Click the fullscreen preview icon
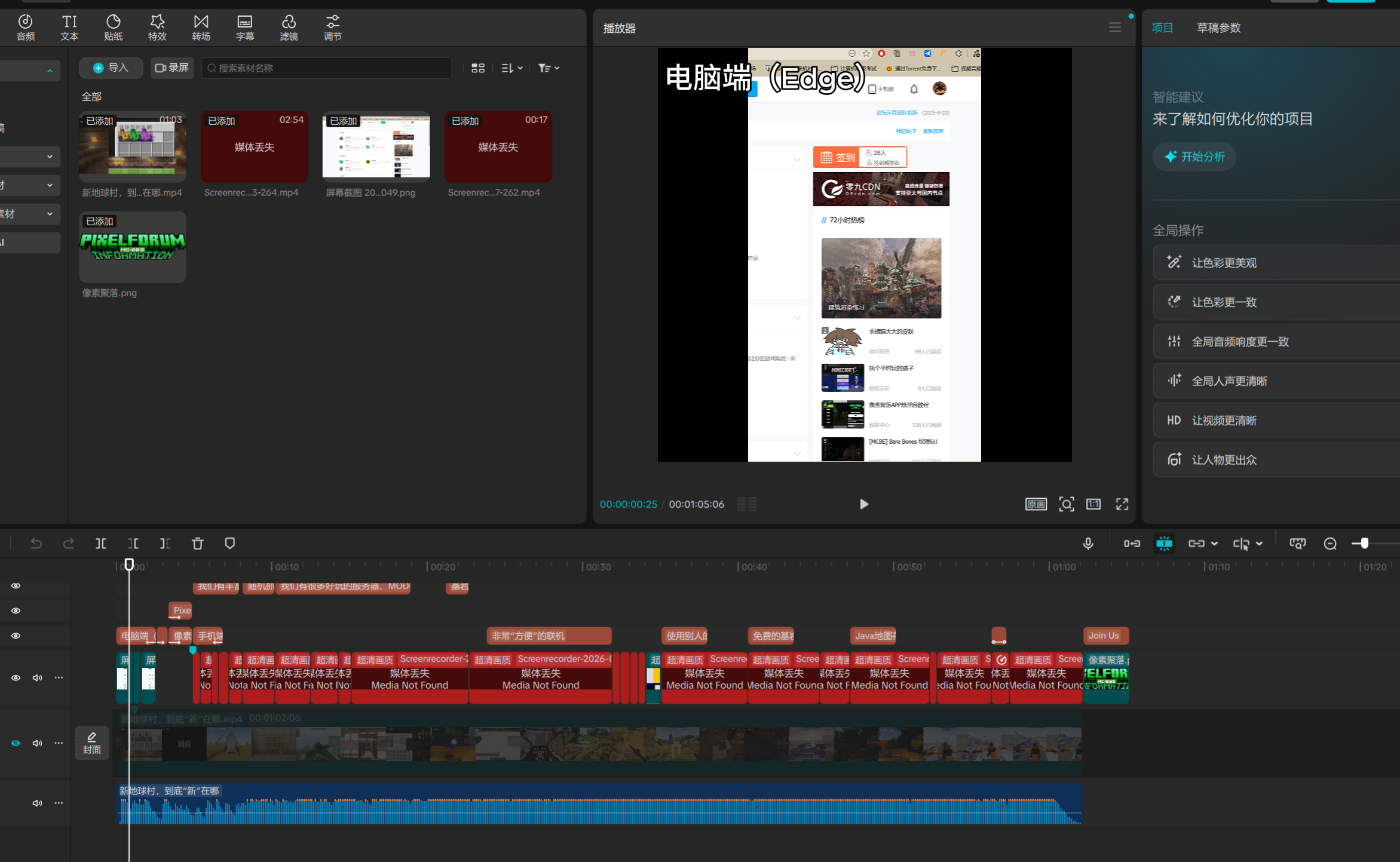The width and height of the screenshot is (1400, 862). 1122,504
